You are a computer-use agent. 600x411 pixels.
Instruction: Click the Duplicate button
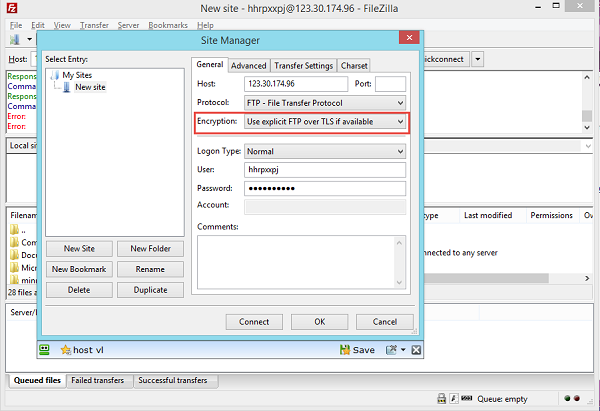150,290
